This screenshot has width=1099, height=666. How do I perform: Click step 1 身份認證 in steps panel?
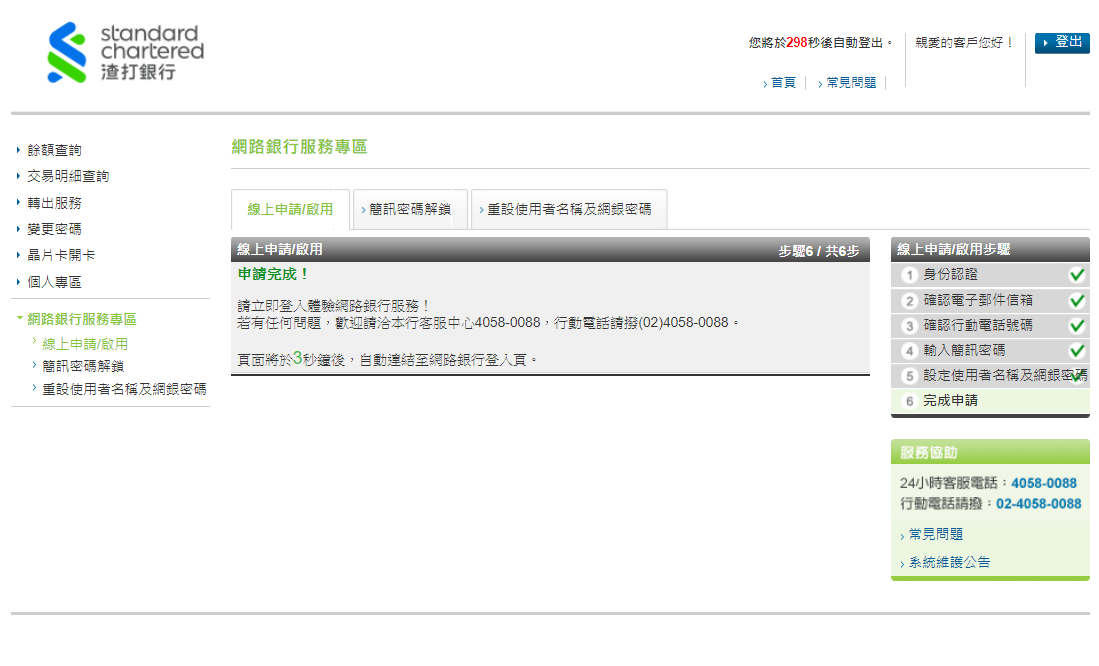(990, 275)
